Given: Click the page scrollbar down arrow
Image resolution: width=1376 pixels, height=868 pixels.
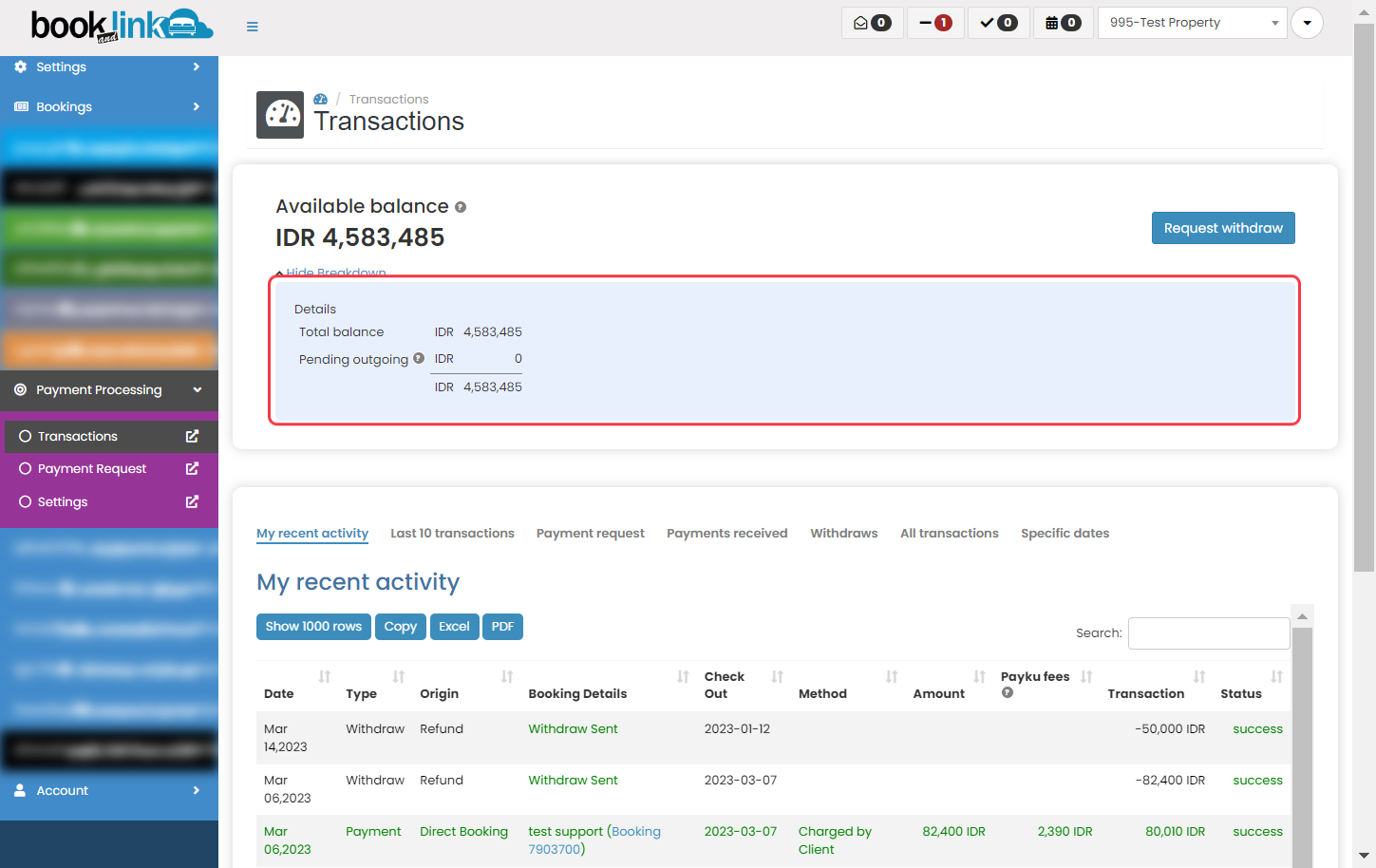Looking at the screenshot, I should 1364,856.
